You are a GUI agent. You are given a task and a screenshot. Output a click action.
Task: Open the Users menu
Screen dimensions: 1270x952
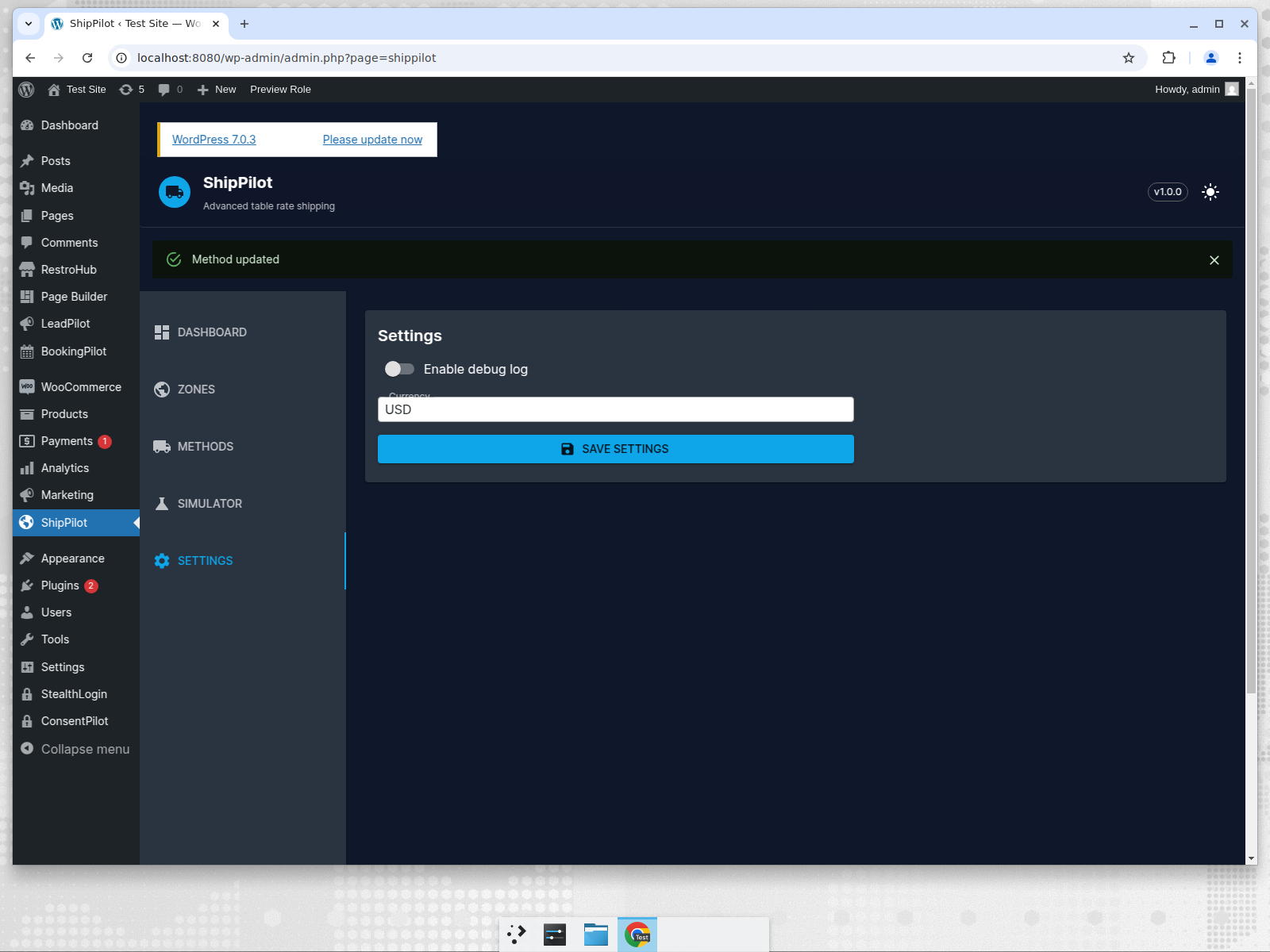76,612
